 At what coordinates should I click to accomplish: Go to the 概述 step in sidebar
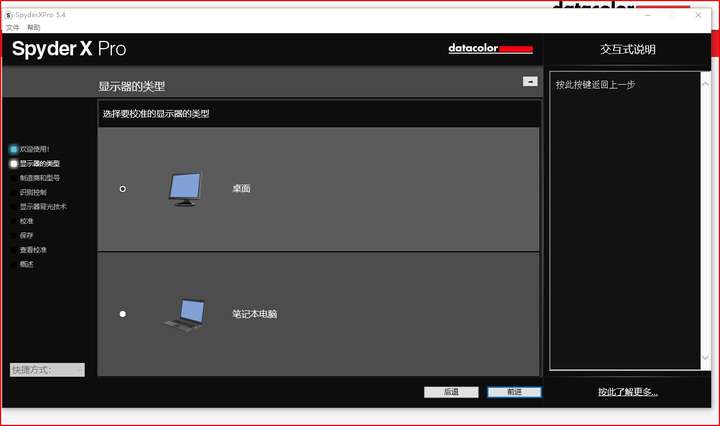pyautogui.click(x=27, y=264)
